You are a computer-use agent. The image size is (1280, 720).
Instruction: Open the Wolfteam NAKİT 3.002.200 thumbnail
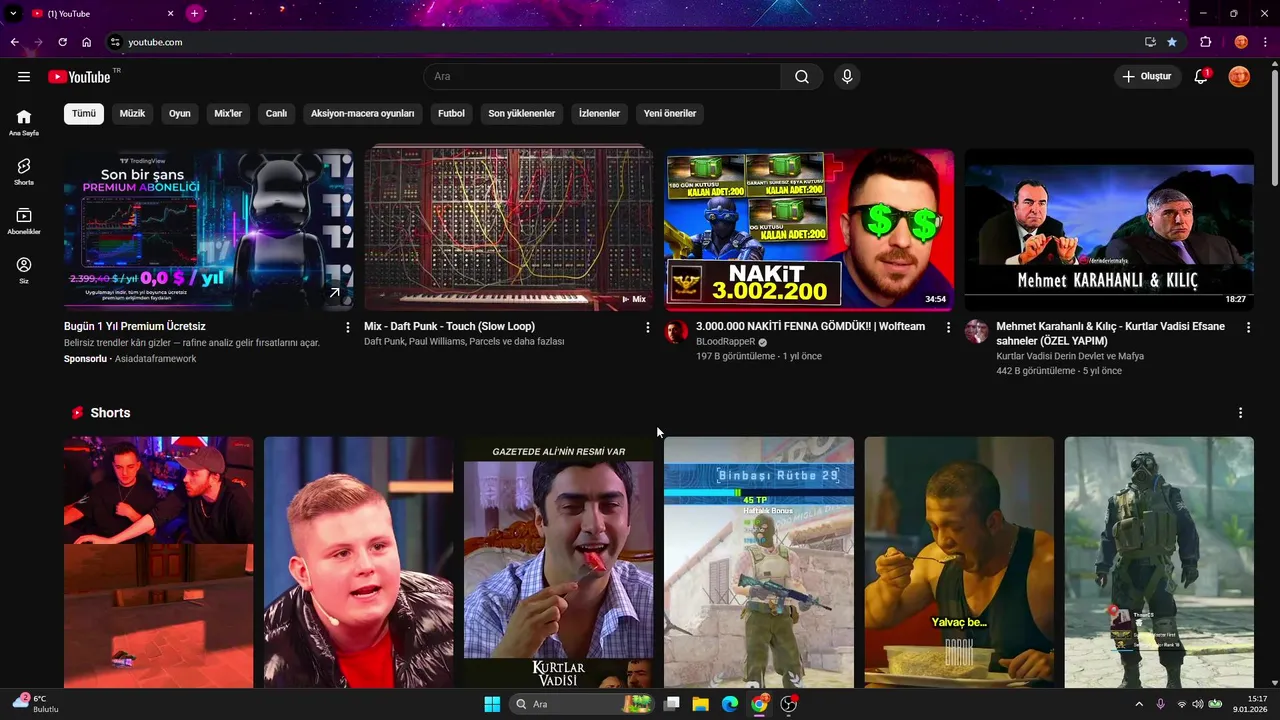(x=809, y=230)
